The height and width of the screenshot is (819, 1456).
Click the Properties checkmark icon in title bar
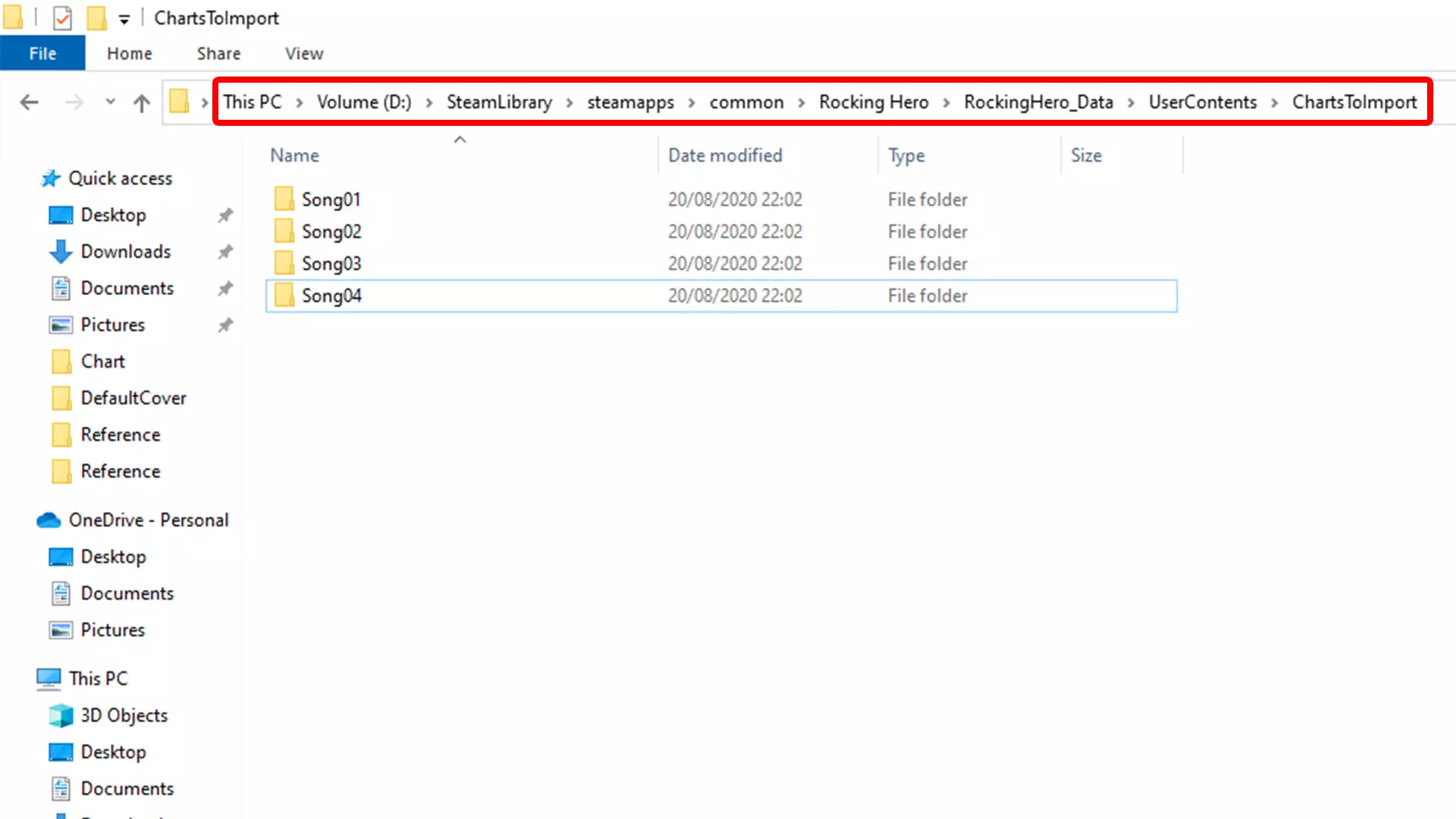62,17
